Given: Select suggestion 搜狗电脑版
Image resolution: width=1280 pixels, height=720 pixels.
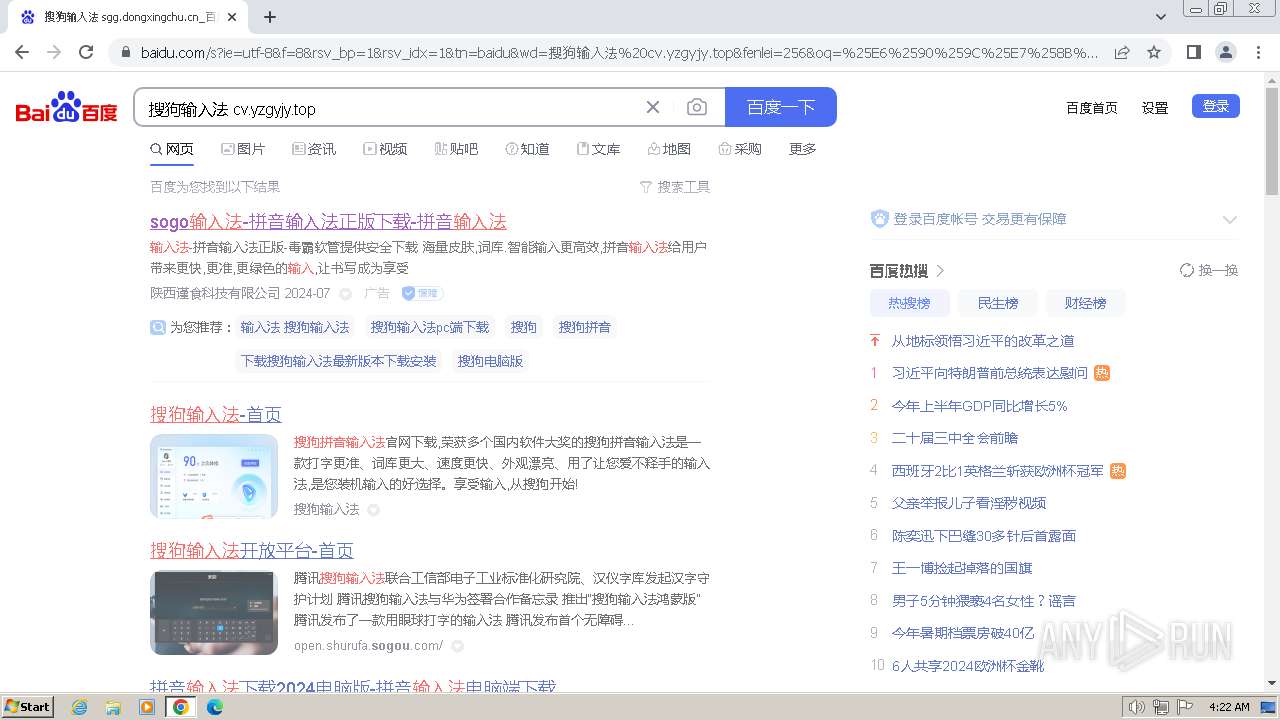Looking at the screenshot, I should tap(490, 361).
